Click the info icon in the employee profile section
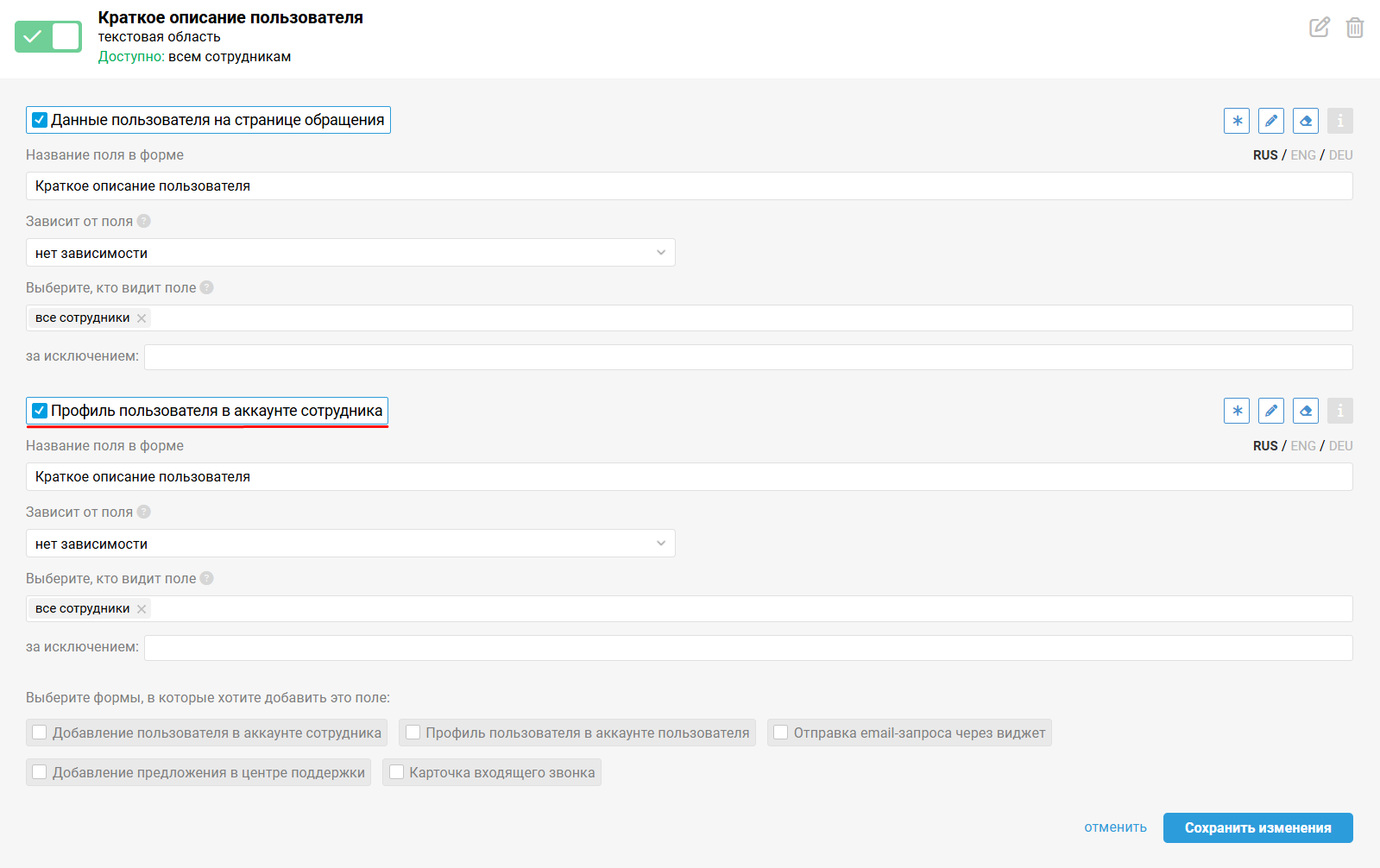1380x868 pixels. pyautogui.click(x=1340, y=411)
